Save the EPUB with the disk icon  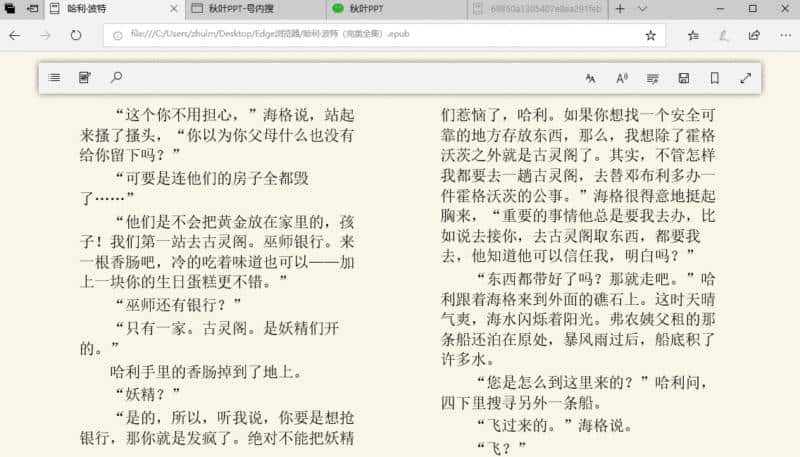684,78
